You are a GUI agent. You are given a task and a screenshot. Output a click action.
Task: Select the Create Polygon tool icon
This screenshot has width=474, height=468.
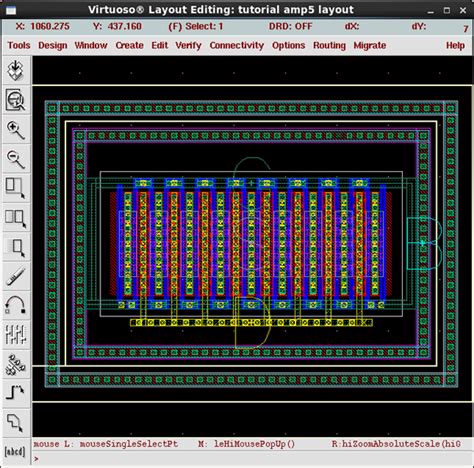tap(15, 422)
